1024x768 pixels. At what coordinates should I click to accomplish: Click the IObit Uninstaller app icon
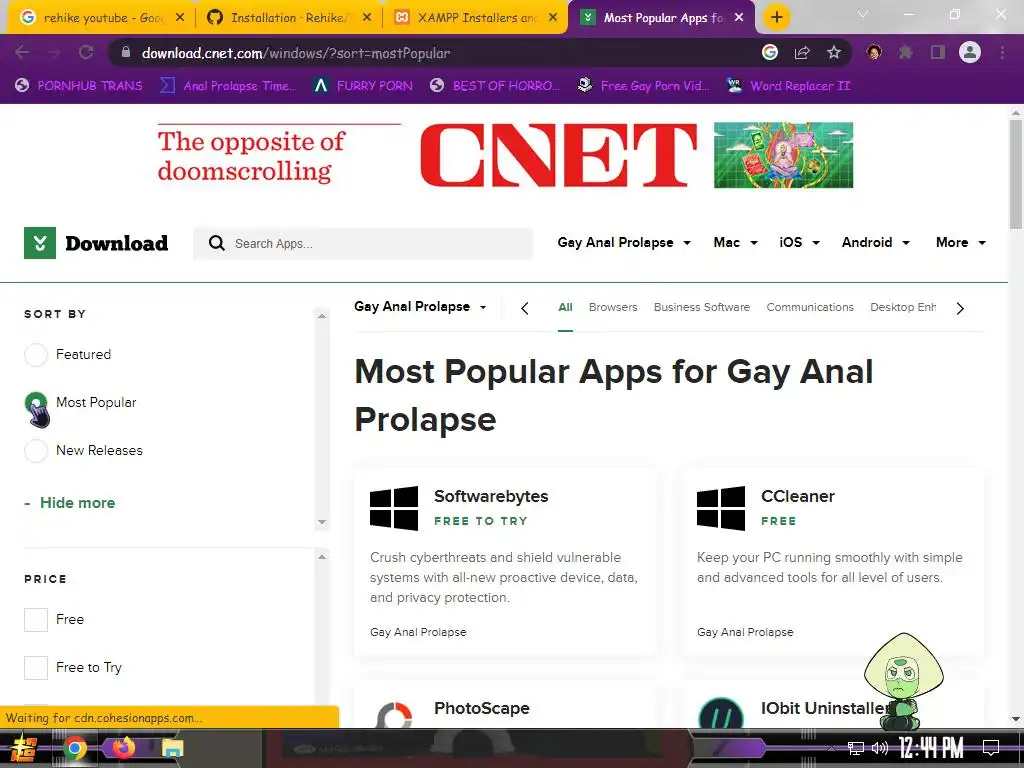[721, 713]
